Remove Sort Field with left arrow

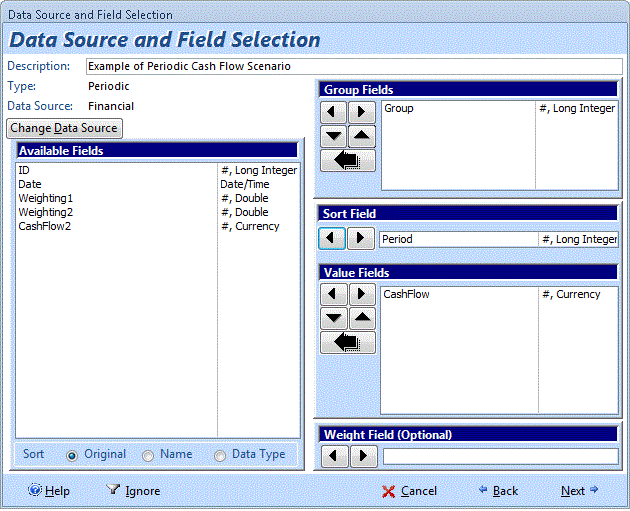click(331, 239)
